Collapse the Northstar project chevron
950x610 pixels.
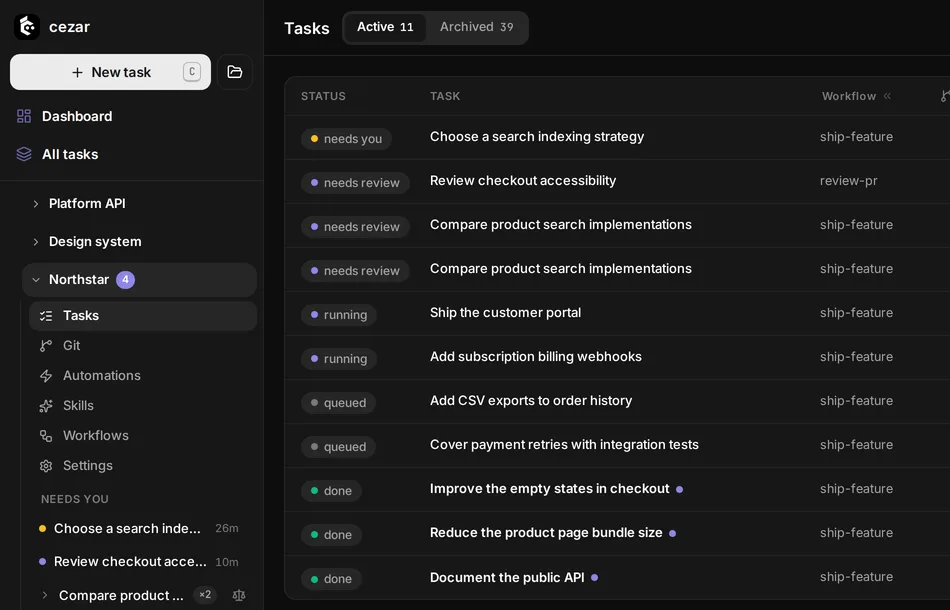pyautogui.click(x=36, y=280)
